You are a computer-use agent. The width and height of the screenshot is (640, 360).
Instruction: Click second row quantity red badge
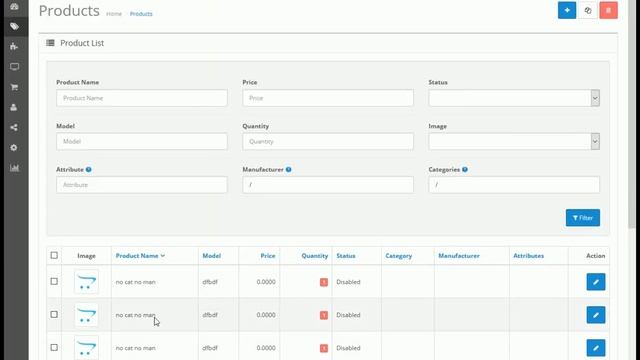tap(324, 315)
